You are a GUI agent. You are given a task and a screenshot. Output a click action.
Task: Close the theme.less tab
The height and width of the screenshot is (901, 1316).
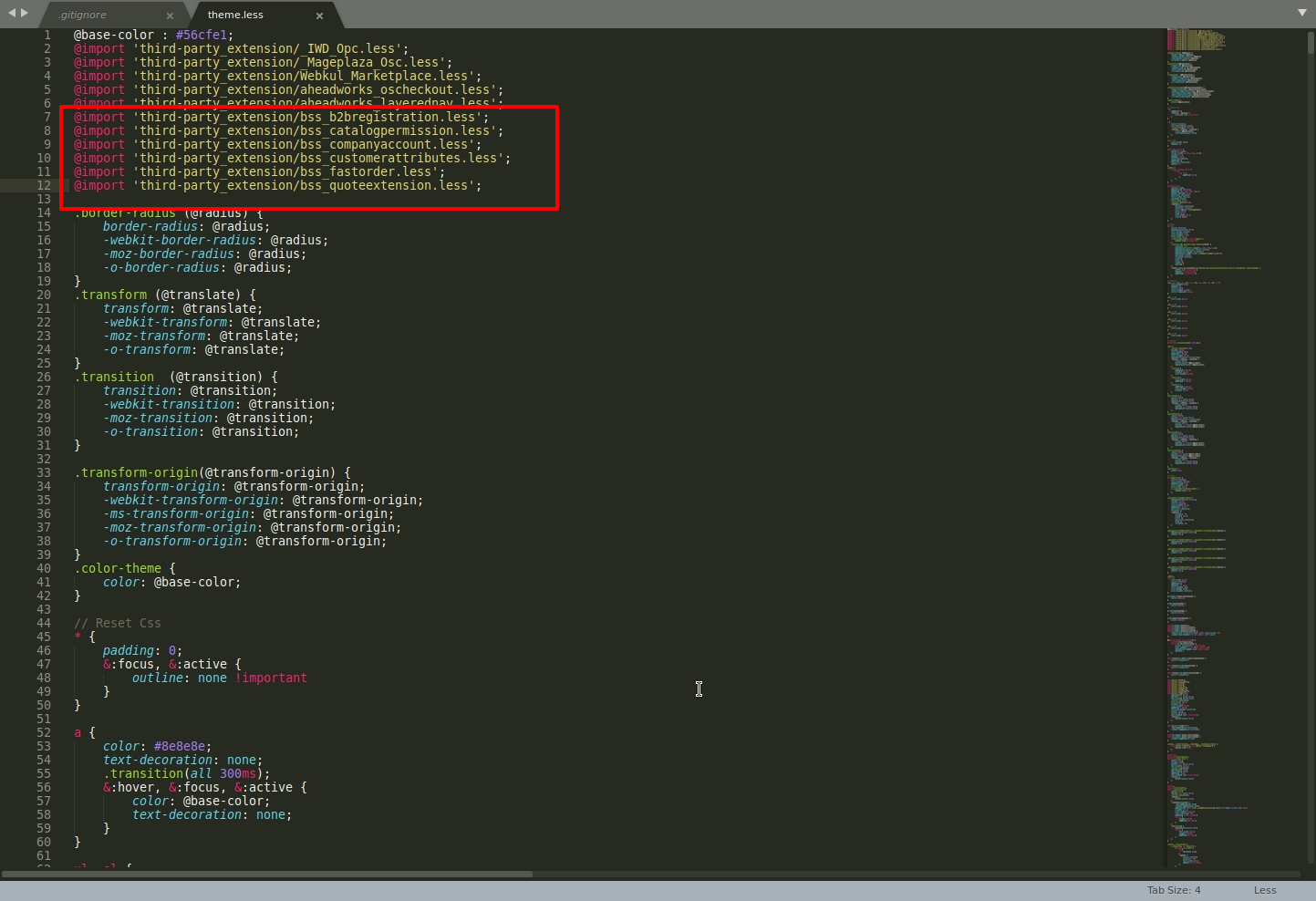[x=319, y=16]
